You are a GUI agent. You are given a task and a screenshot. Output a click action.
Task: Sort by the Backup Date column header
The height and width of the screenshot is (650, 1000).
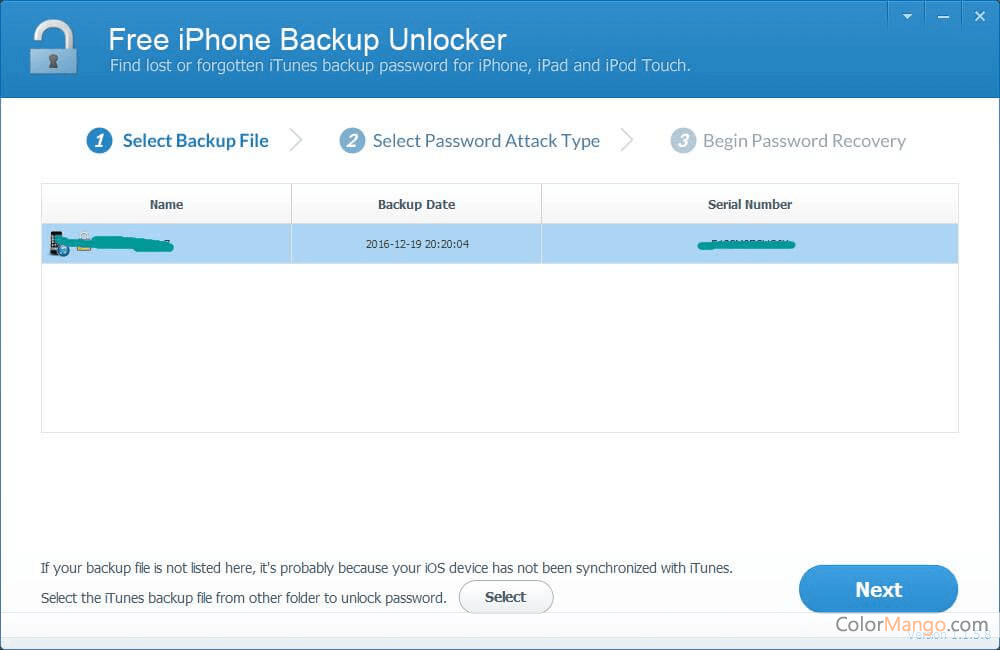[416, 204]
